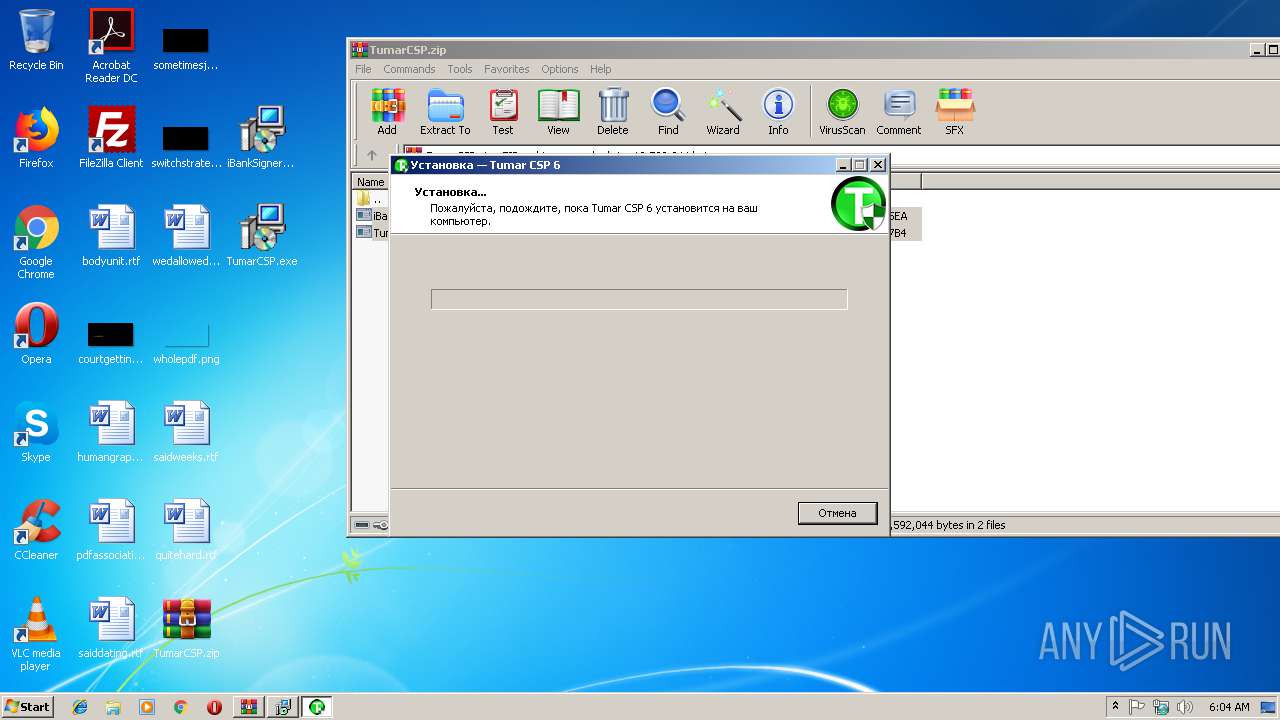Select the wedallowed rtf desktop file
Viewport: 1280px width, 720px height.
click(186, 236)
